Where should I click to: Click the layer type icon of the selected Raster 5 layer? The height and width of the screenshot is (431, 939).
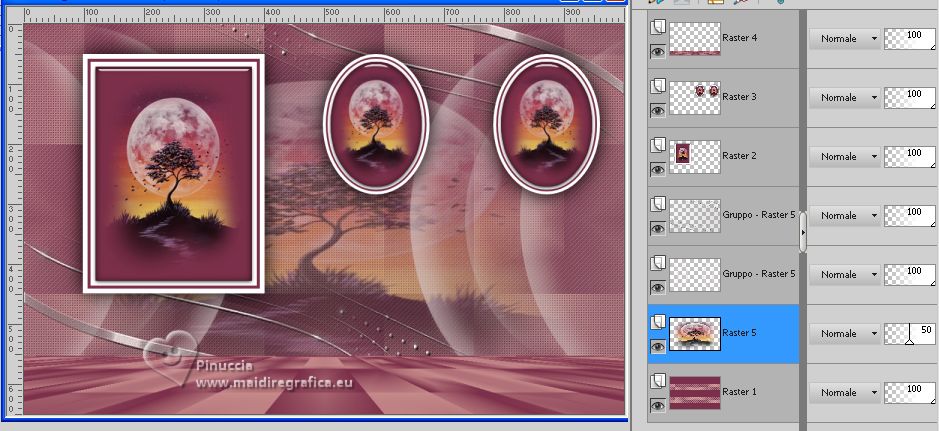click(x=658, y=322)
